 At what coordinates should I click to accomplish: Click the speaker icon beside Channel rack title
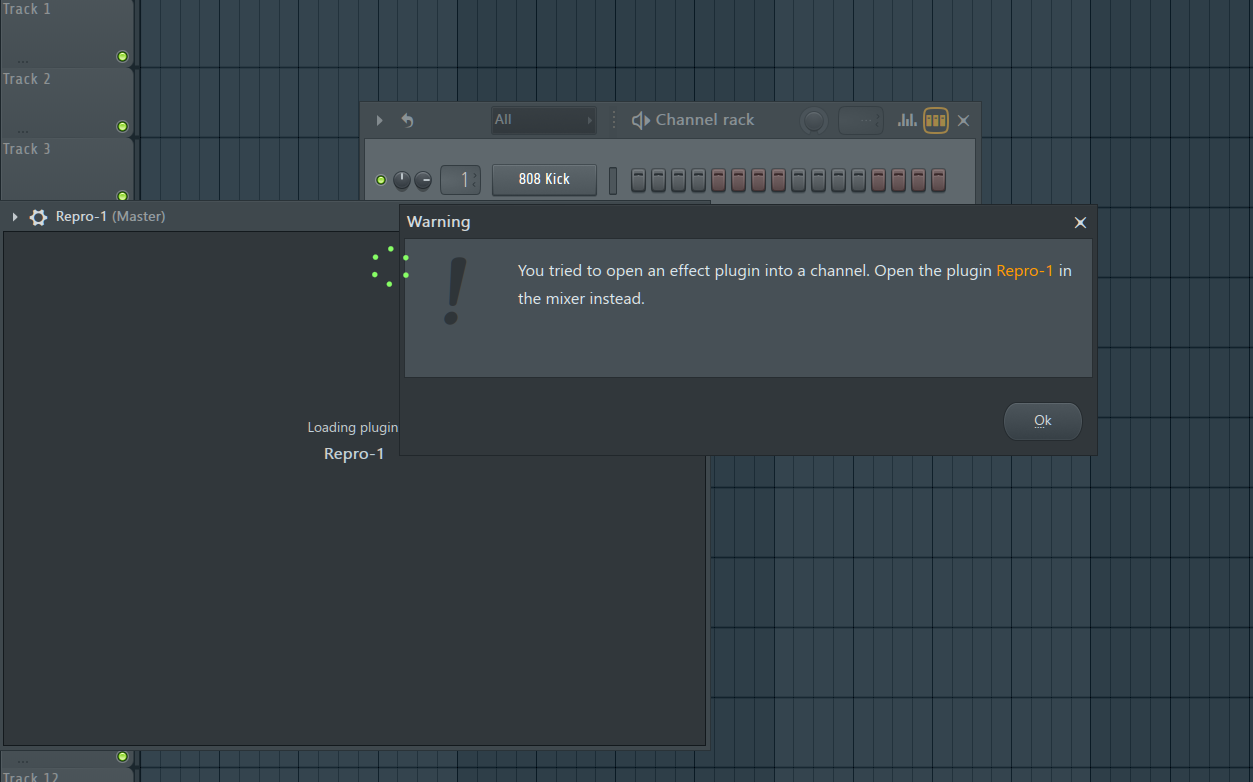click(x=641, y=120)
